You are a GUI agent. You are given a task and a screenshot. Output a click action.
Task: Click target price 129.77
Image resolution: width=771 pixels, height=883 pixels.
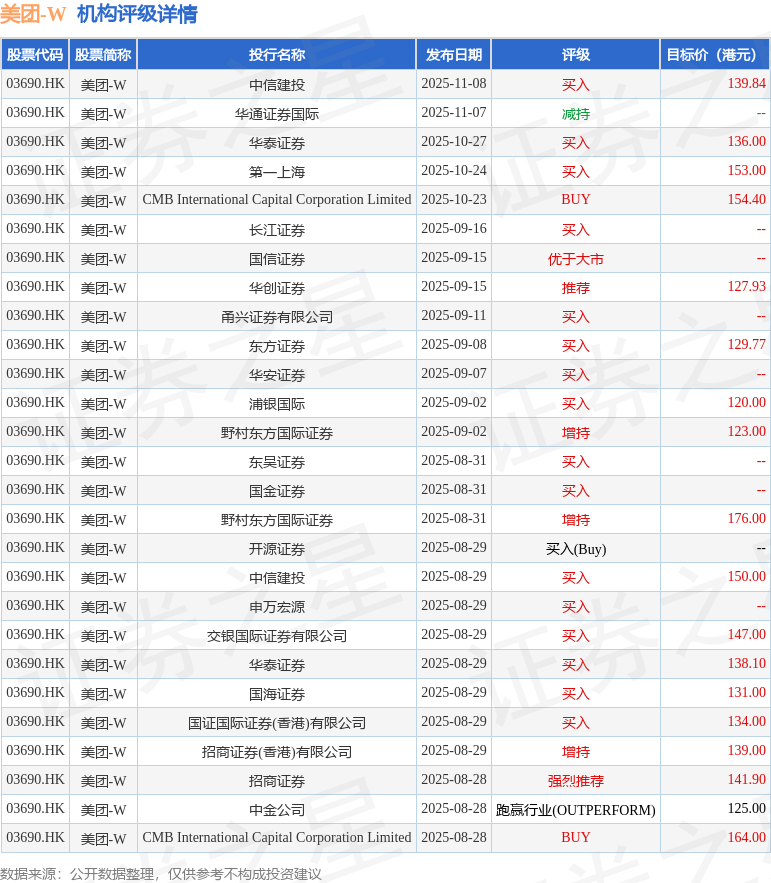pos(746,345)
